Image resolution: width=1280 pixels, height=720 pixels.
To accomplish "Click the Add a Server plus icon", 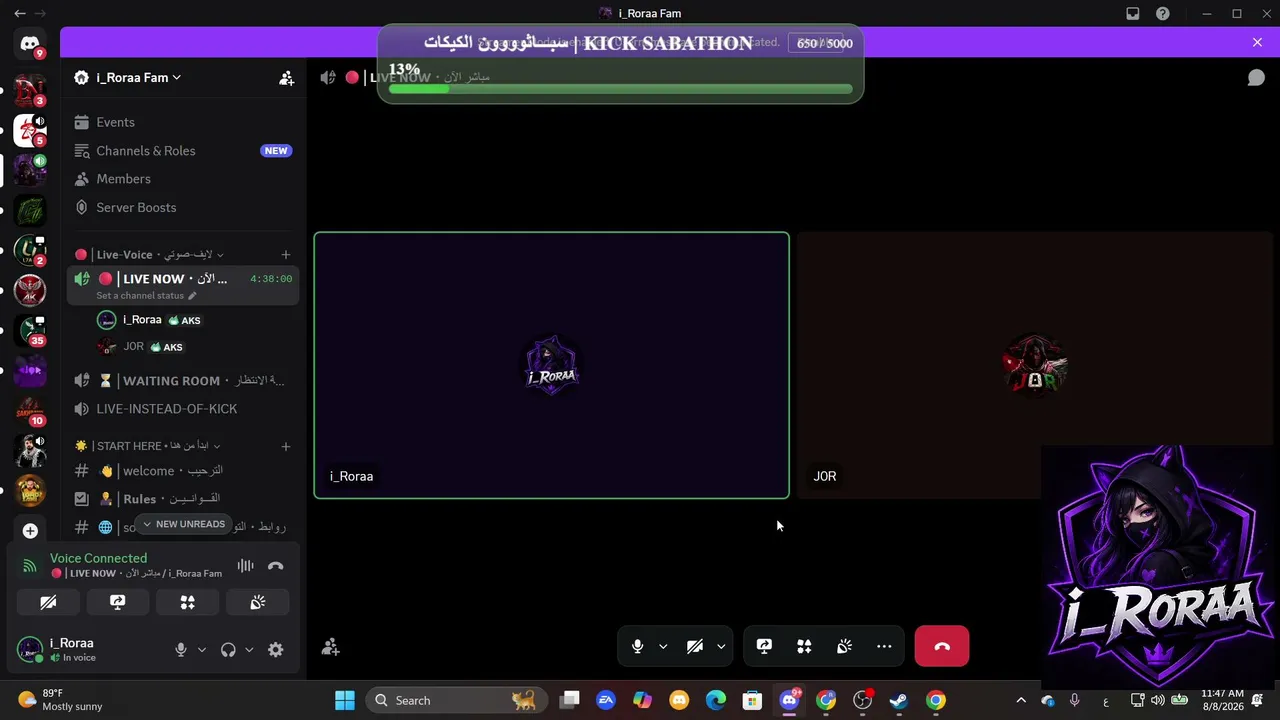I will coord(30,531).
